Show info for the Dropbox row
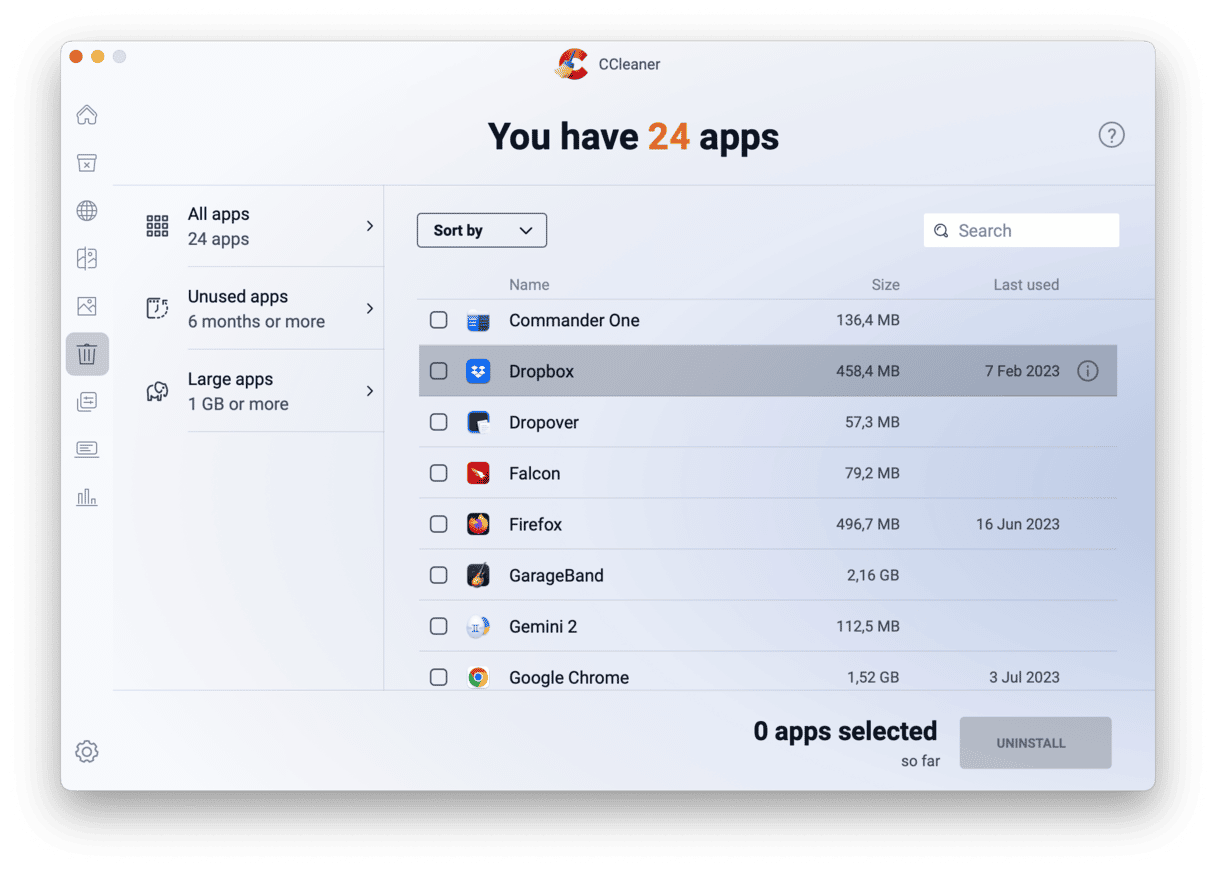The height and width of the screenshot is (871, 1216). 1088,371
